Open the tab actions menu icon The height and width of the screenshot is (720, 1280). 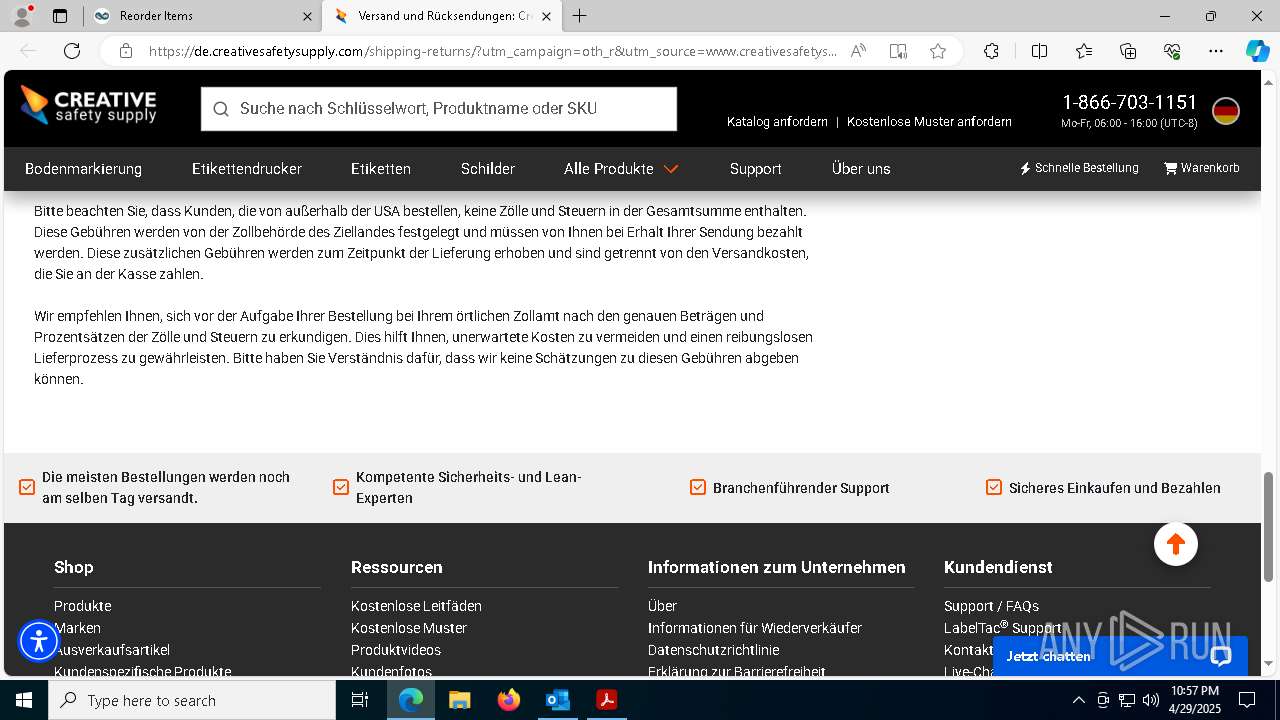pos(60,16)
